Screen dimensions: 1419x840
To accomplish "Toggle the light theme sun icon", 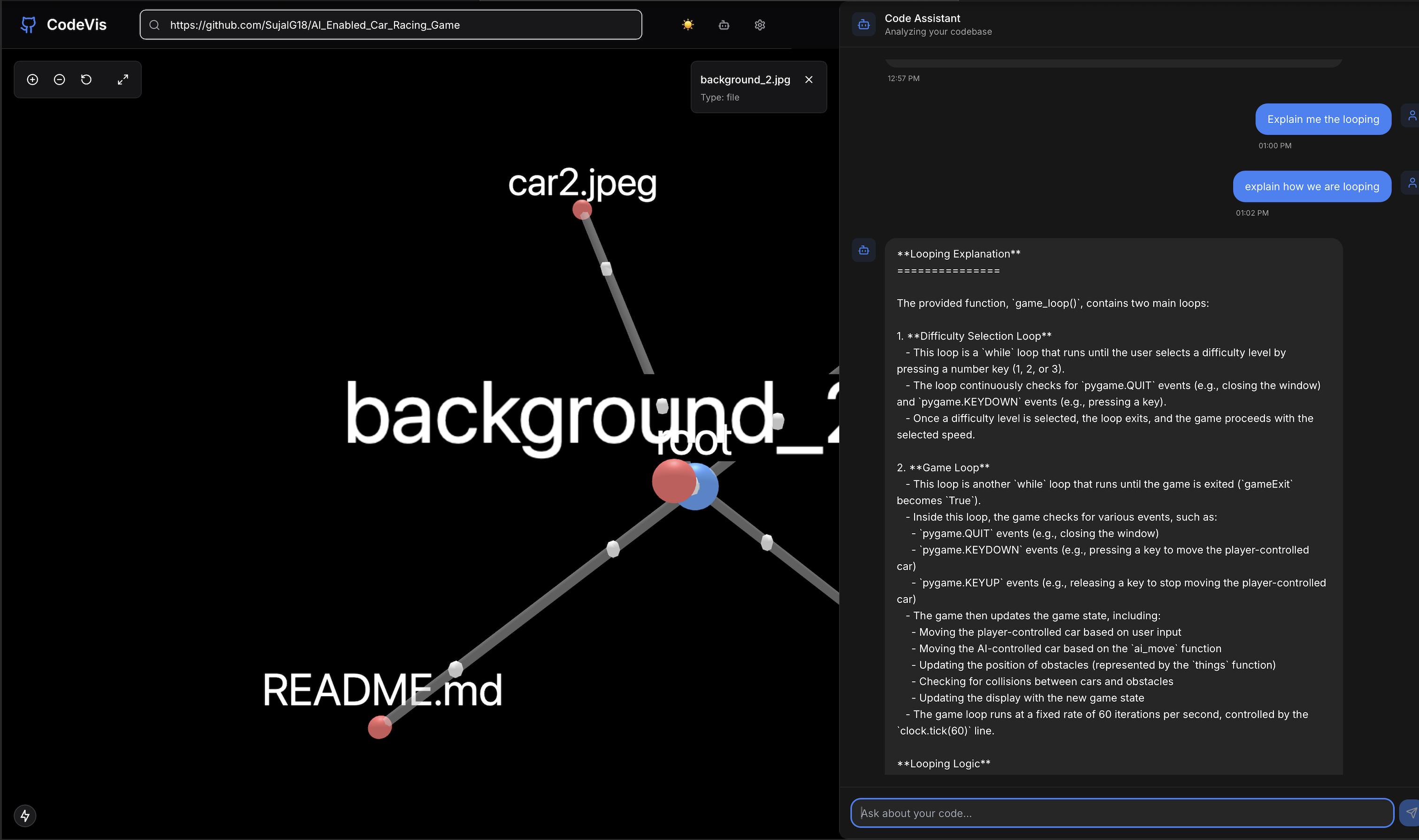I will tap(688, 25).
